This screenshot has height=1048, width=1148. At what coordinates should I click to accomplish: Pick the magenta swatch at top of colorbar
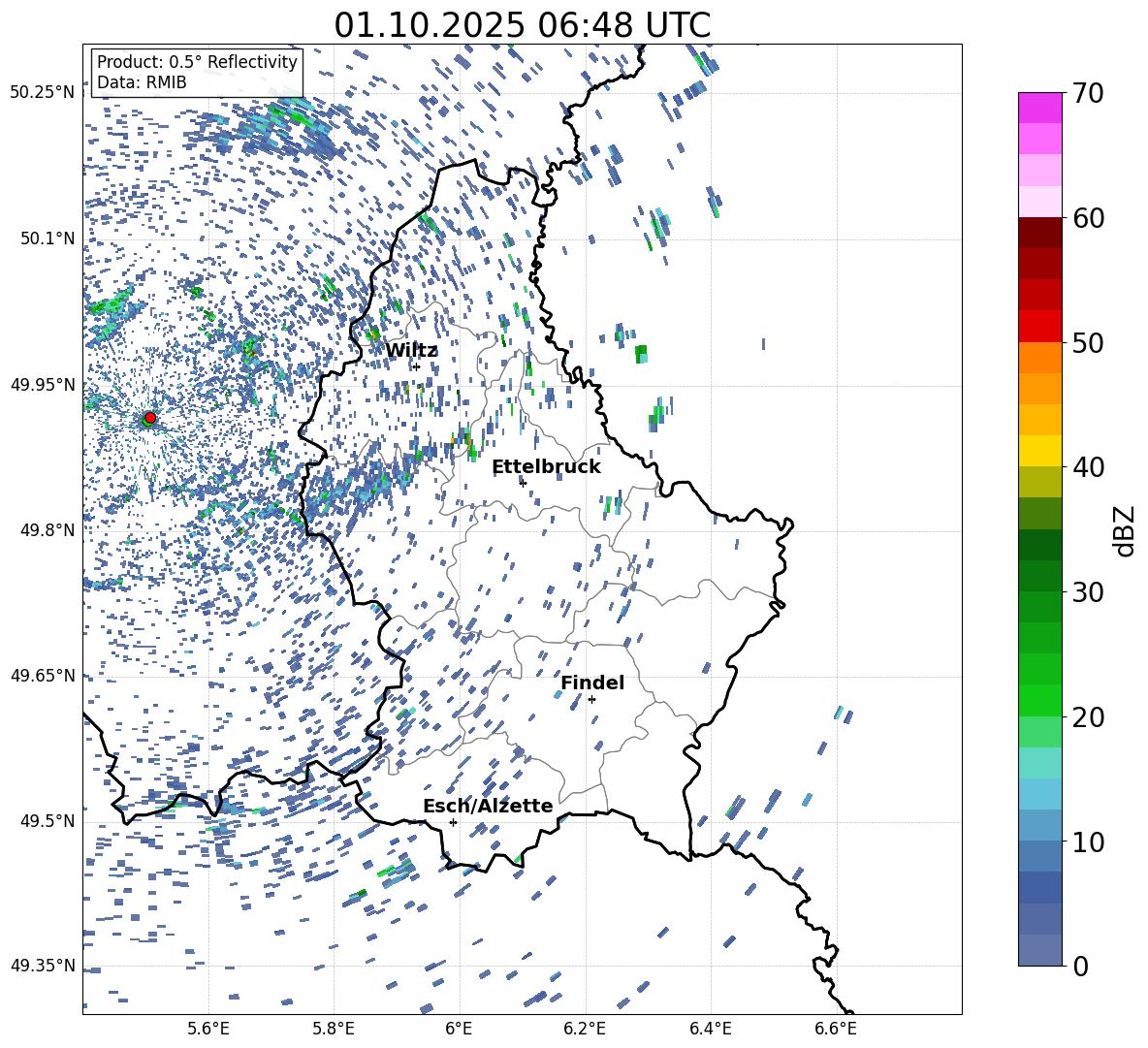[x=1040, y=108]
